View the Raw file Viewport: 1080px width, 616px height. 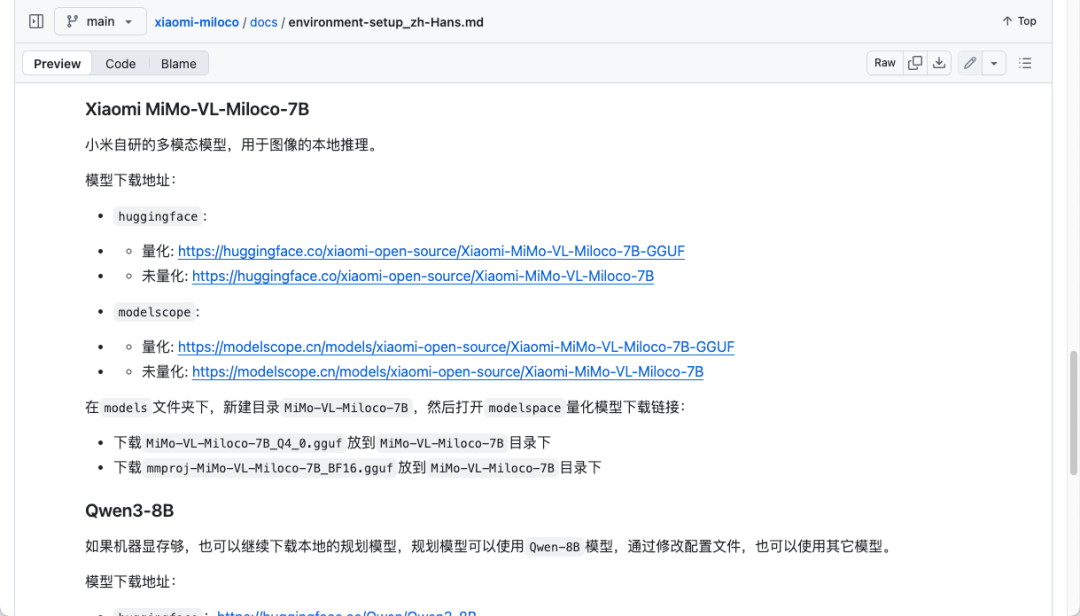tap(884, 62)
